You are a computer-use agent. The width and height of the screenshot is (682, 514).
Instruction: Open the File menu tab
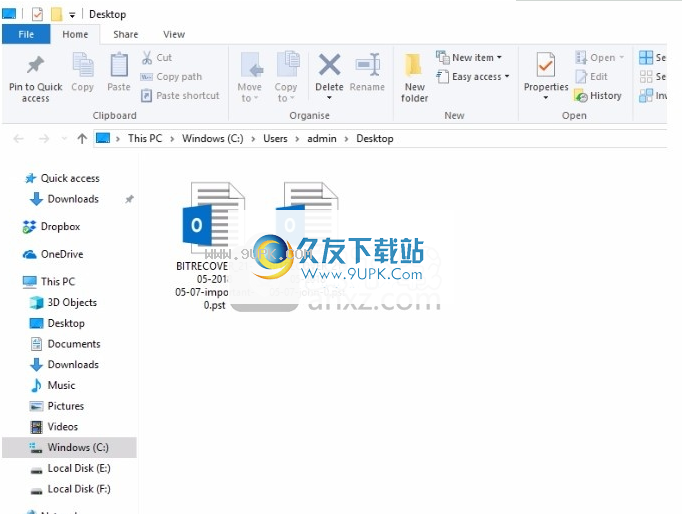coord(26,34)
